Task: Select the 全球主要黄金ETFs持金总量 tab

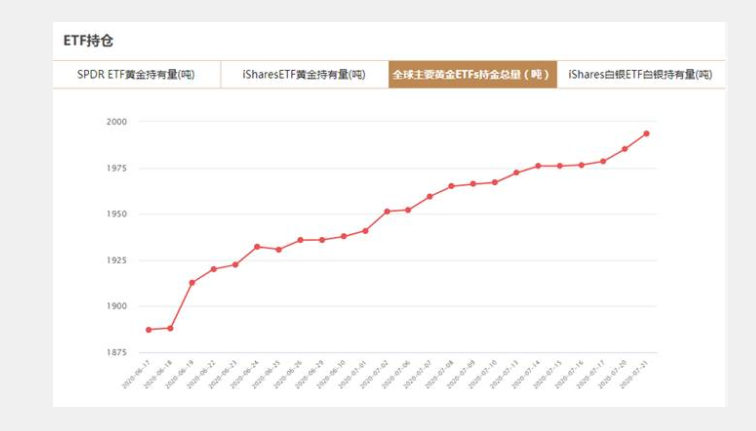Action: [472, 75]
